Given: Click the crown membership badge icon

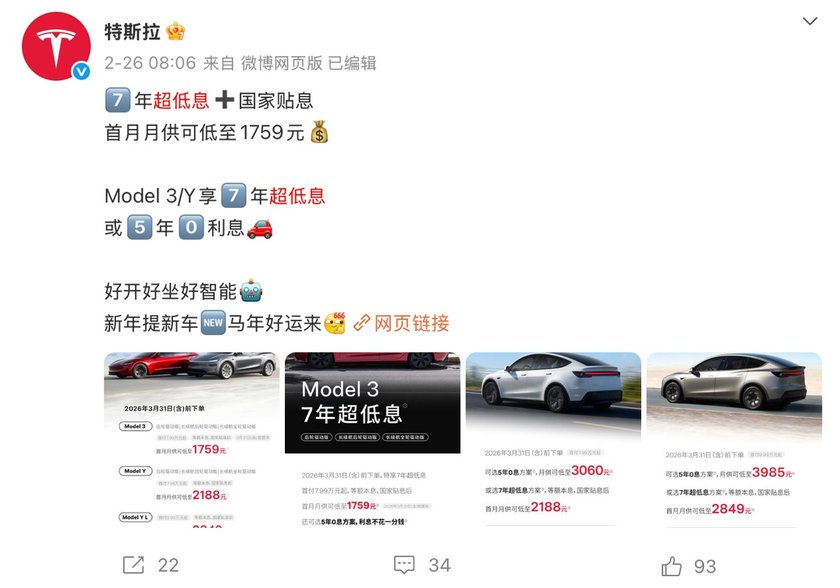Looking at the screenshot, I should pyautogui.click(x=176, y=32).
